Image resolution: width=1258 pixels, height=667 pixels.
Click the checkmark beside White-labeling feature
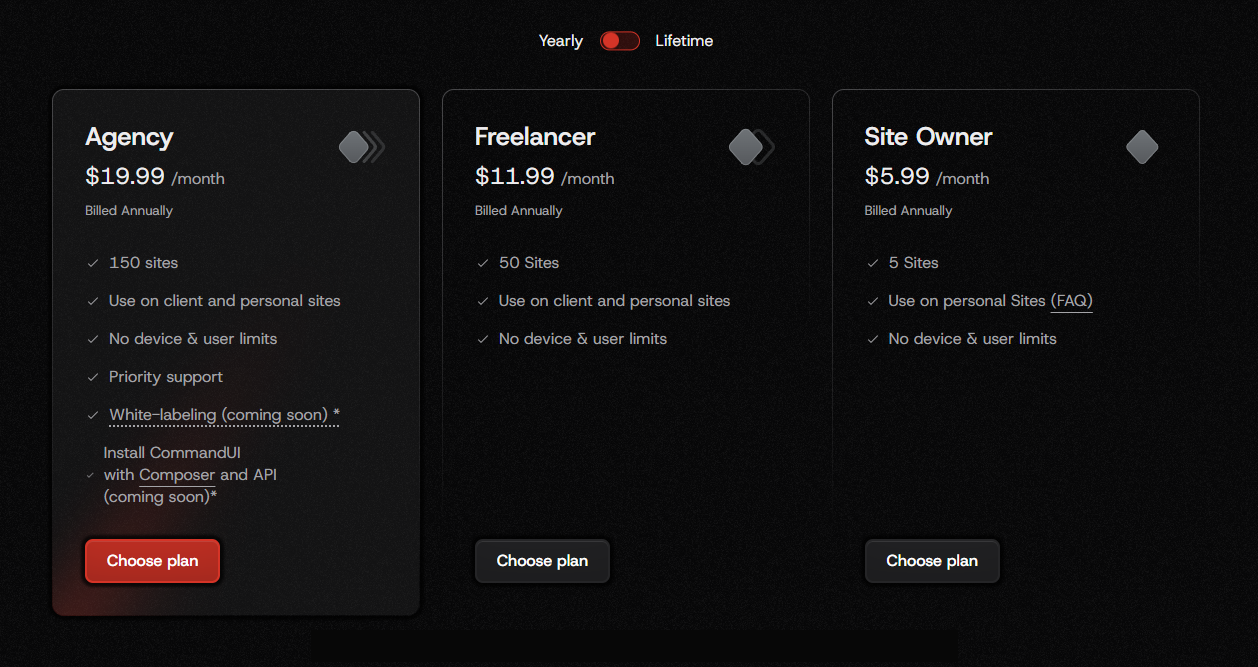[x=93, y=415]
